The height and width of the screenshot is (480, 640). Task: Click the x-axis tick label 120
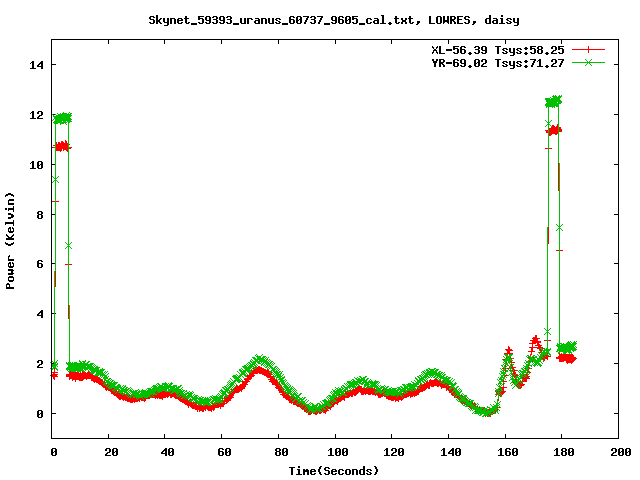[394, 452]
